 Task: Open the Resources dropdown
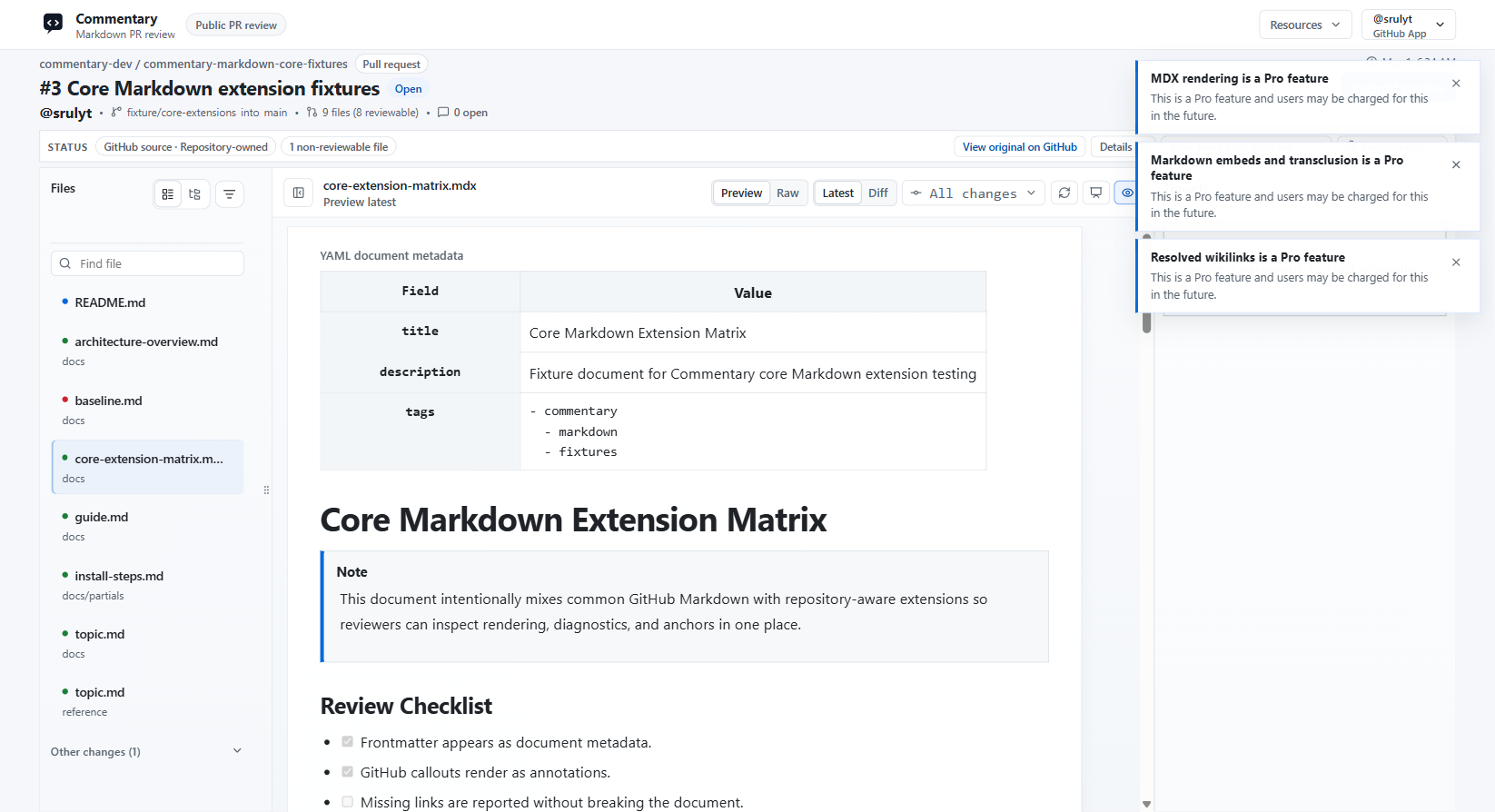[1305, 25]
